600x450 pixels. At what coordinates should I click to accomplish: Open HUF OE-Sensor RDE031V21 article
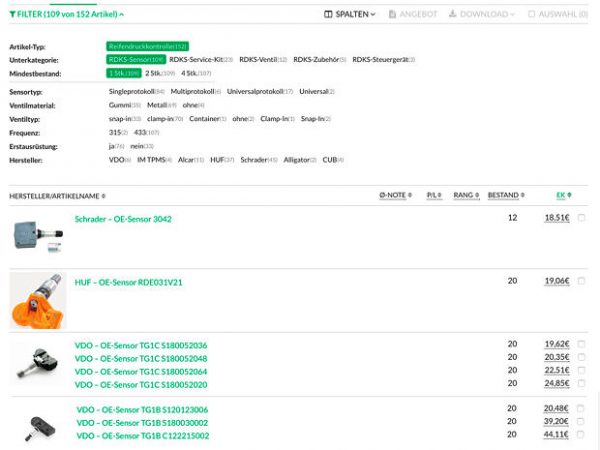[129, 282]
